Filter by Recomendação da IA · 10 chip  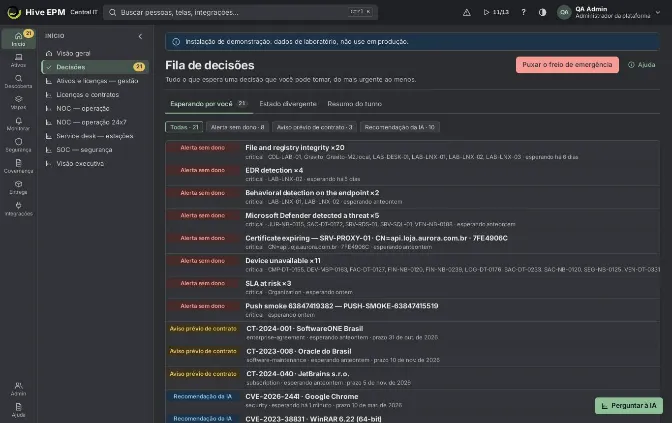[399, 127]
